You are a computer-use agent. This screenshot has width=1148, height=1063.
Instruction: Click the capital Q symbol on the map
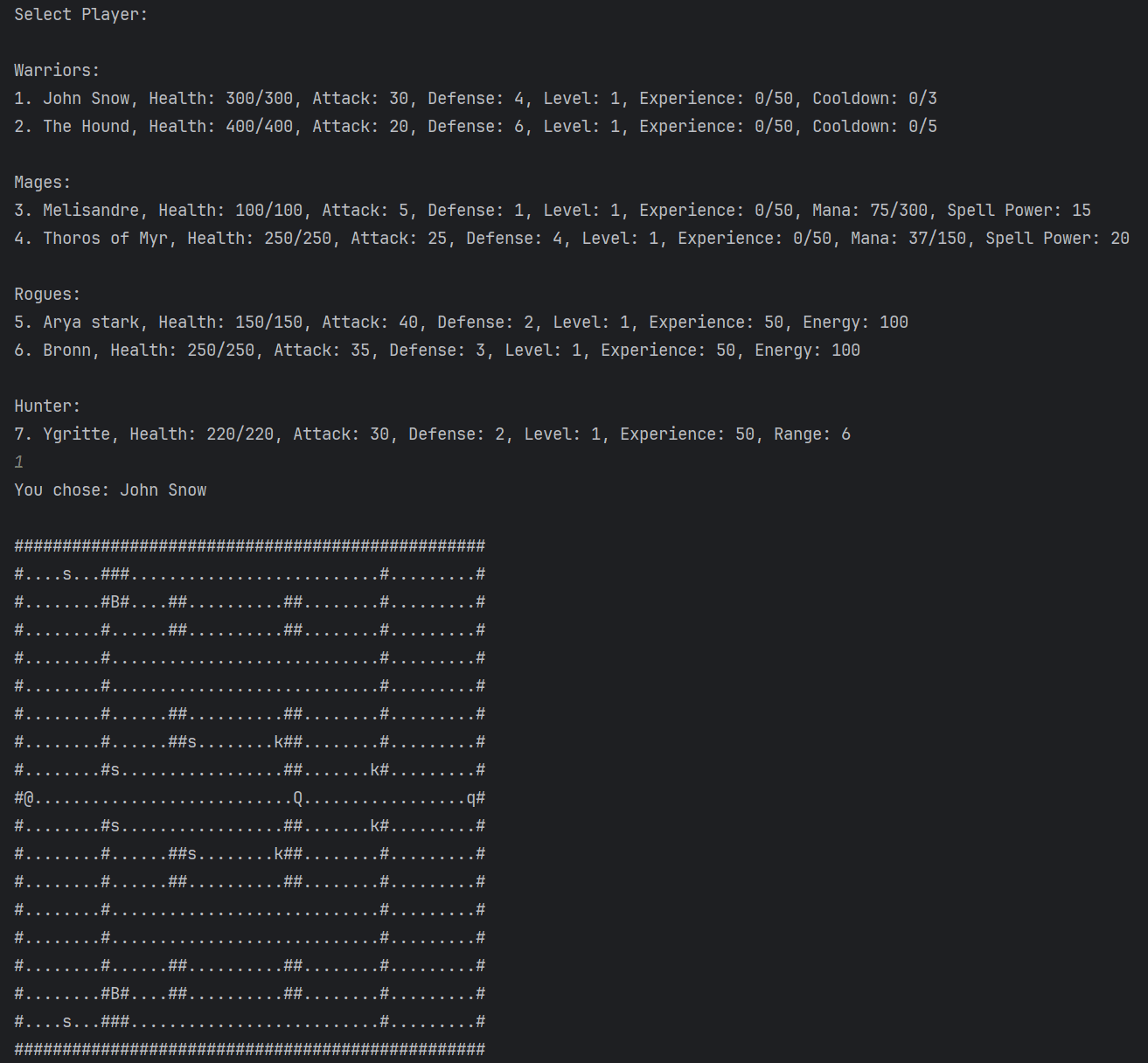click(x=297, y=798)
